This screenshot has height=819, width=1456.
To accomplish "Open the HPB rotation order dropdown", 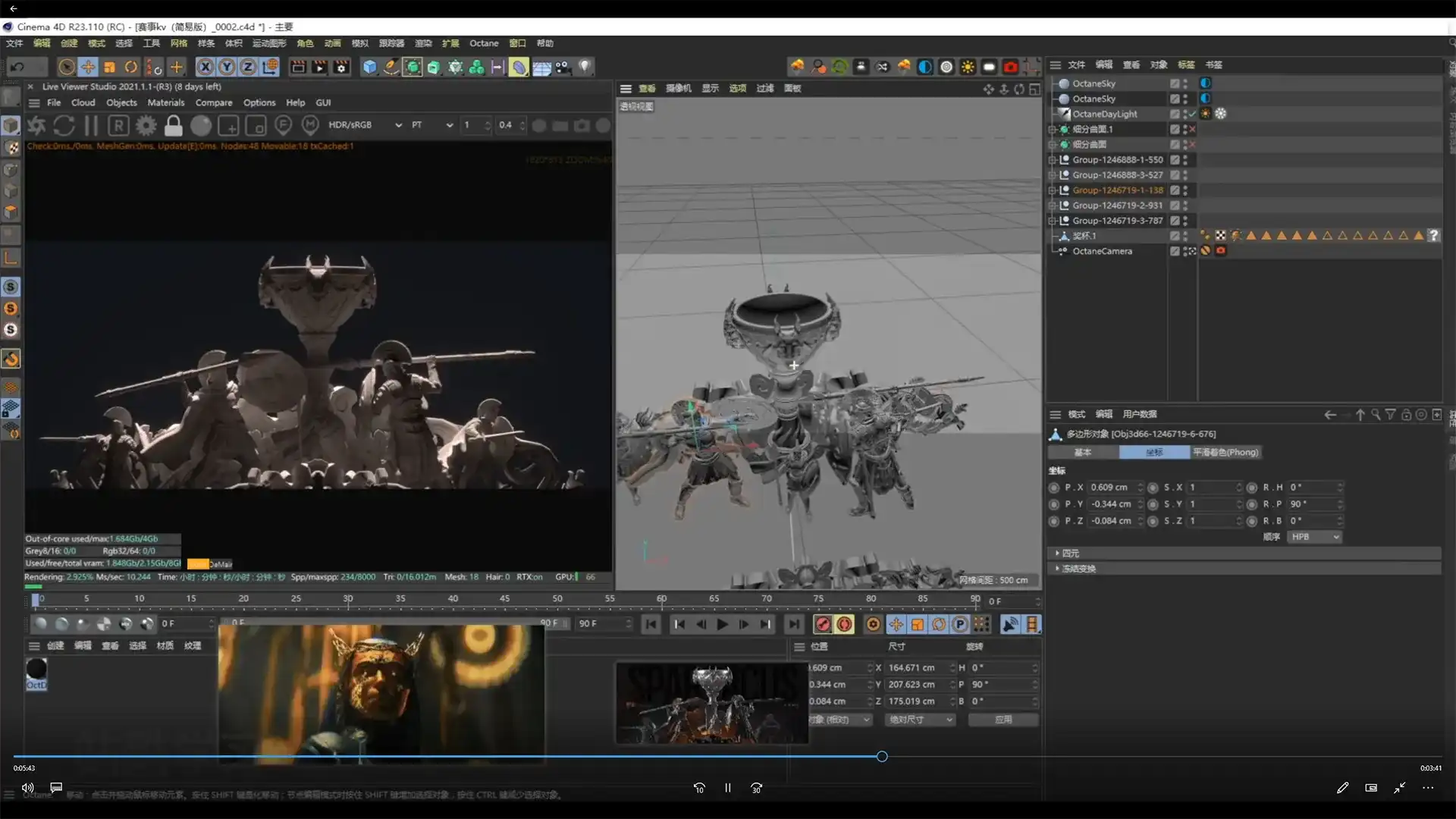I will [1314, 537].
